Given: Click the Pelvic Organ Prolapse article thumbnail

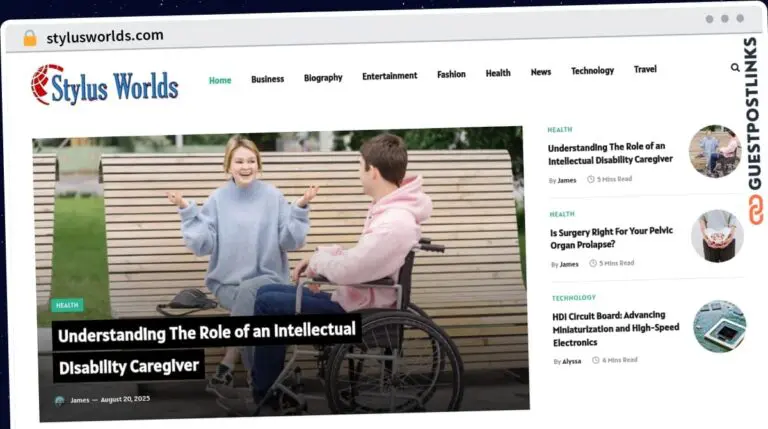Looking at the screenshot, I should [718, 236].
